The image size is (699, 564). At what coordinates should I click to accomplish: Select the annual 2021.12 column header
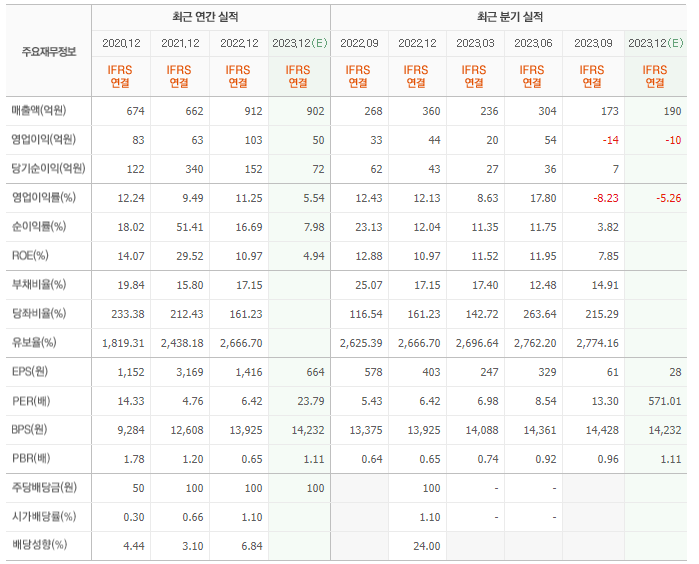click(180, 43)
